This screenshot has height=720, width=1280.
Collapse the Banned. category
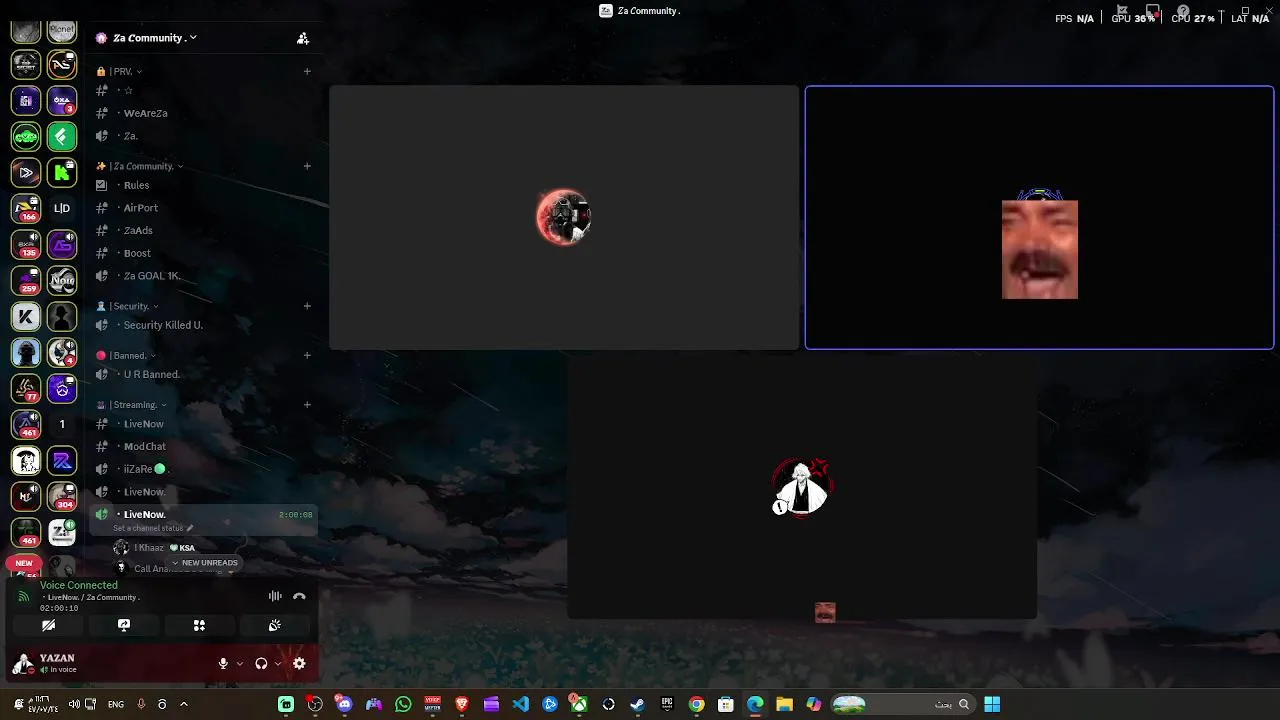tap(126, 355)
